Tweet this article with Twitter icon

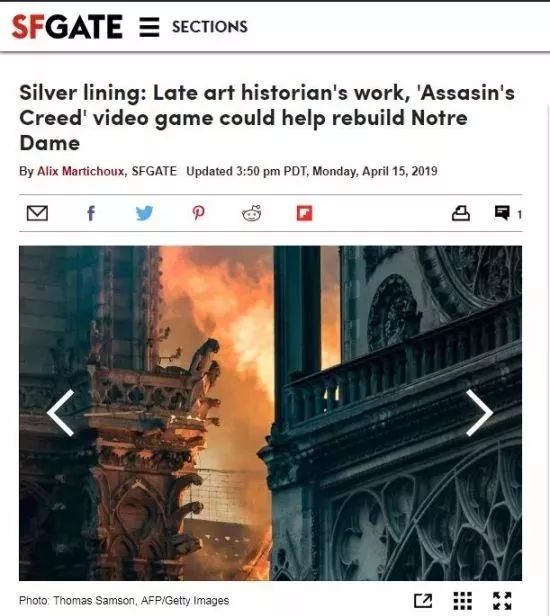[145, 213]
